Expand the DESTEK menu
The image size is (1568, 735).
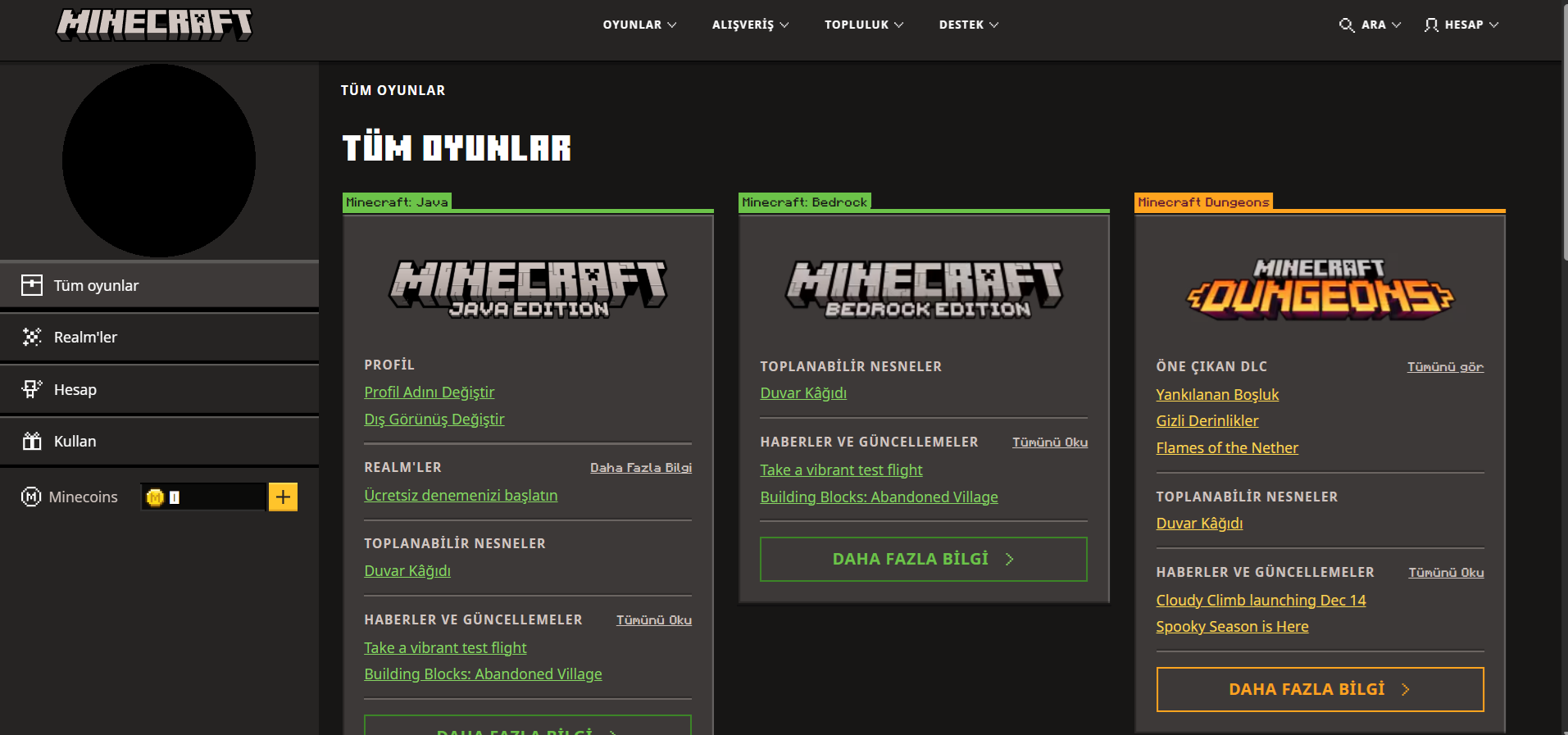click(x=969, y=25)
